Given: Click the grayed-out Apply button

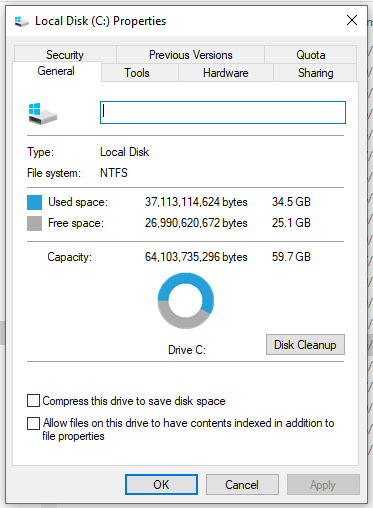Looking at the screenshot, I should (323, 485).
